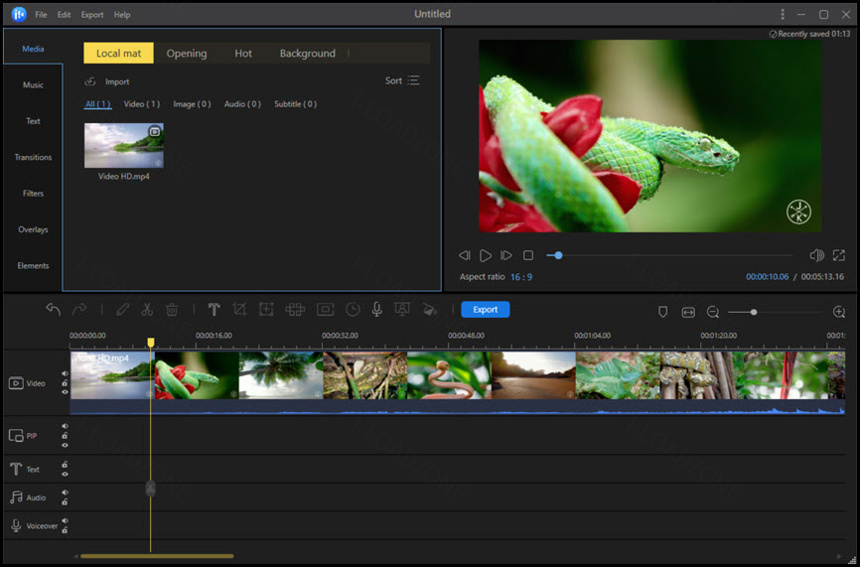Undo the last edit
The width and height of the screenshot is (860, 567).
point(53,309)
